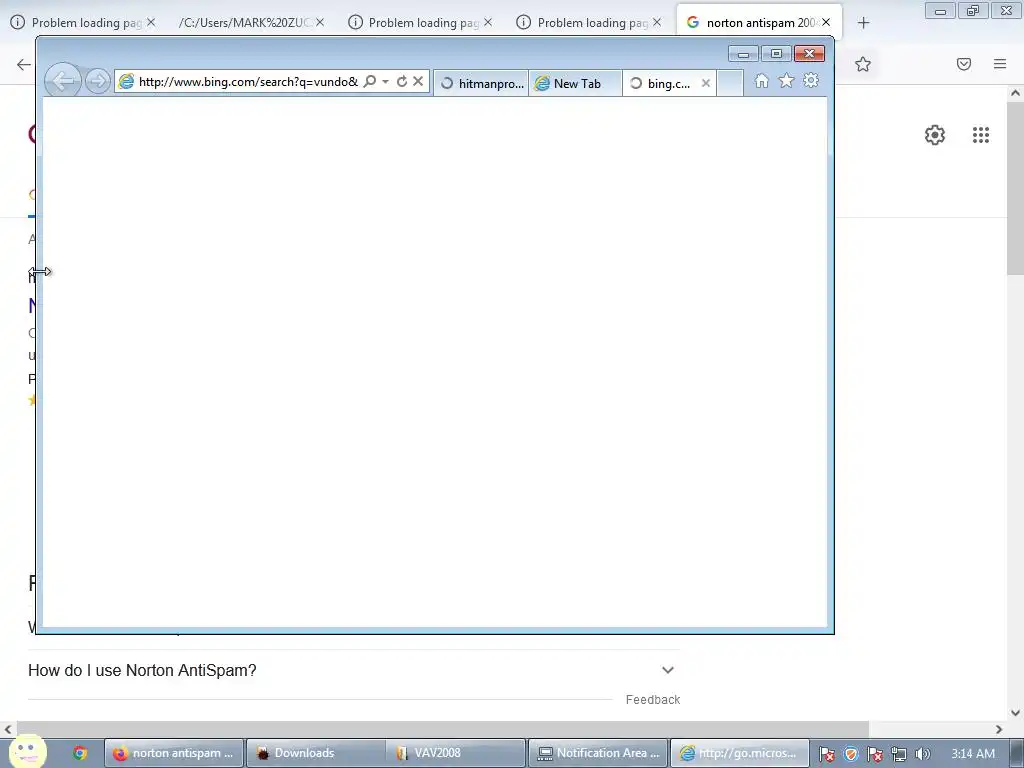Go forward in Internet Explorer window
Image resolution: width=1024 pixels, height=768 pixels.
tap(98, 82)
